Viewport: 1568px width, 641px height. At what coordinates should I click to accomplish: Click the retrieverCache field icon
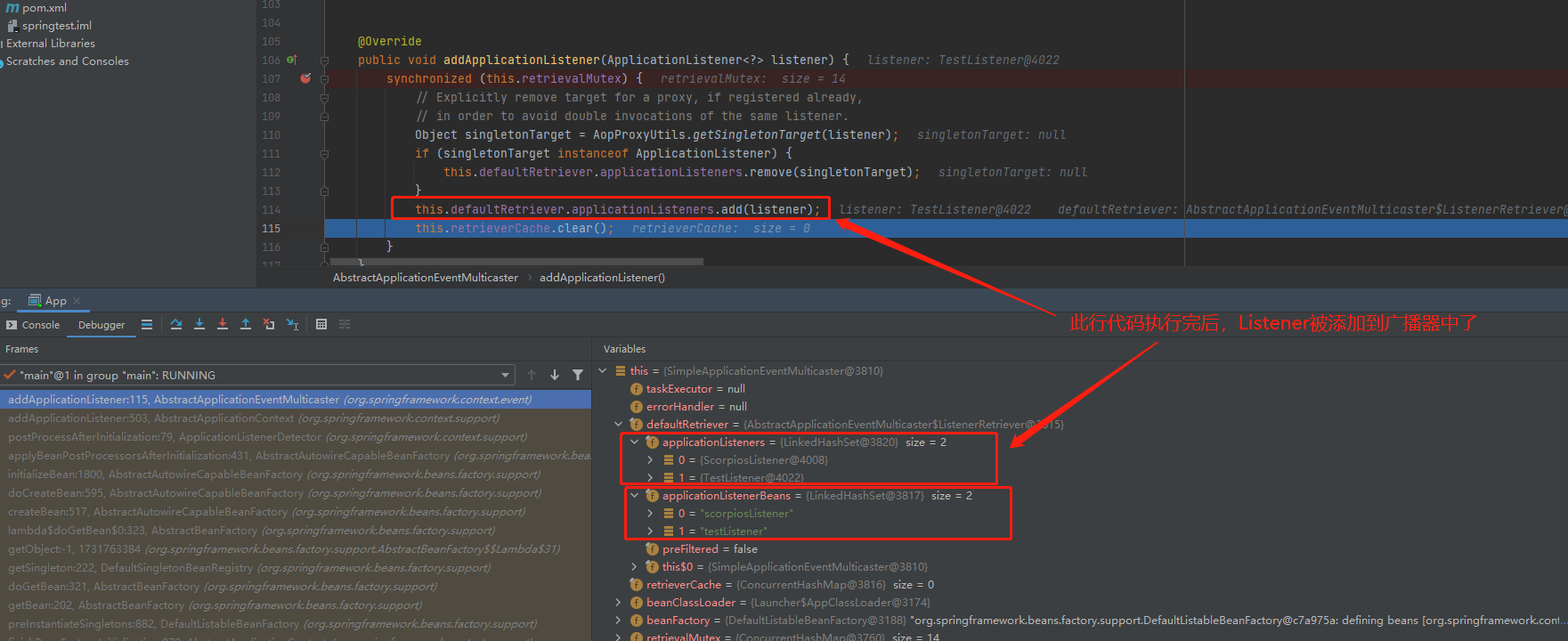637,585
